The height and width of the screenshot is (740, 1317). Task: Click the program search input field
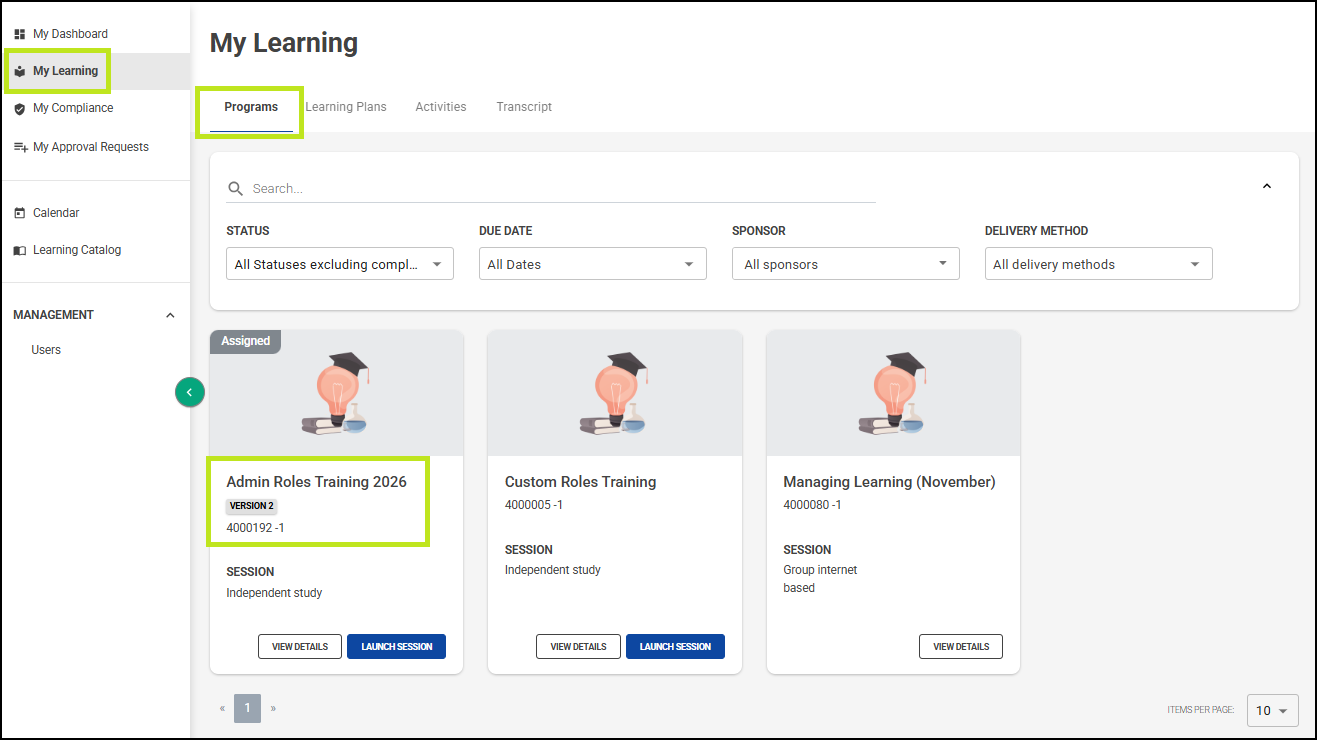coord(560,189)
